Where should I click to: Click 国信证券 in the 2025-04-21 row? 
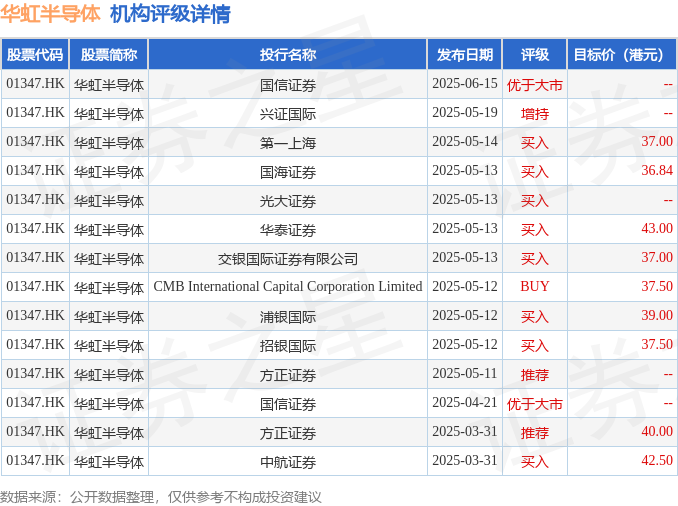(288, 404)
